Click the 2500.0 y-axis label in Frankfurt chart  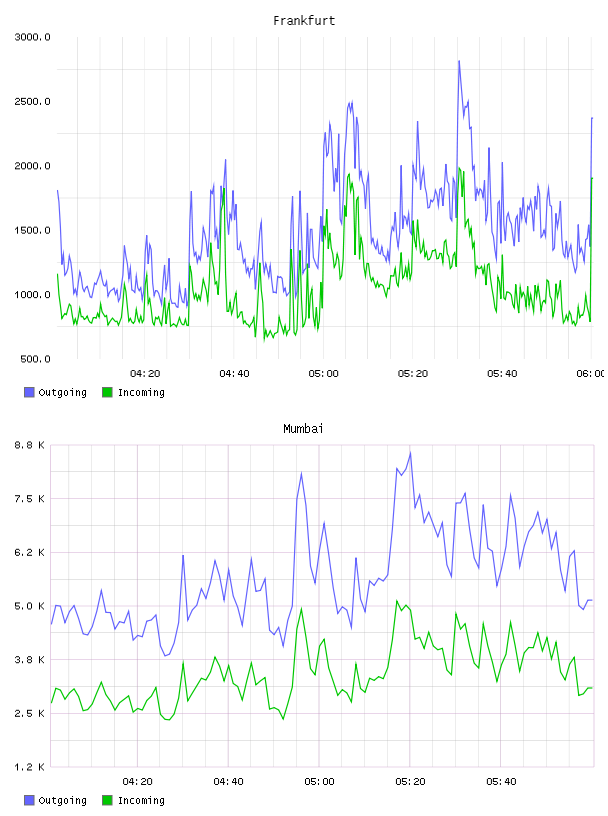(x=33, y=101)
